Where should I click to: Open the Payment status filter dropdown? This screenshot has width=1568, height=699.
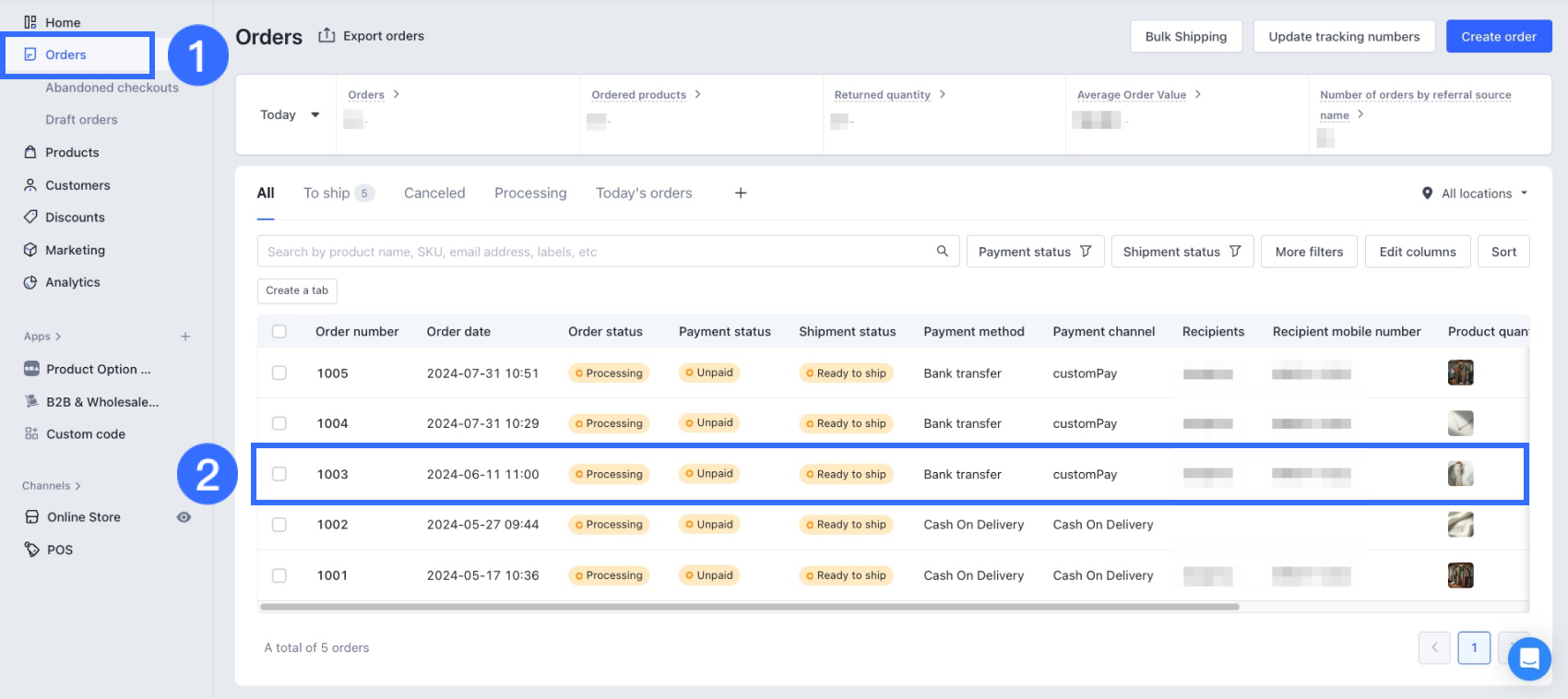click(x=1034, y=252)
